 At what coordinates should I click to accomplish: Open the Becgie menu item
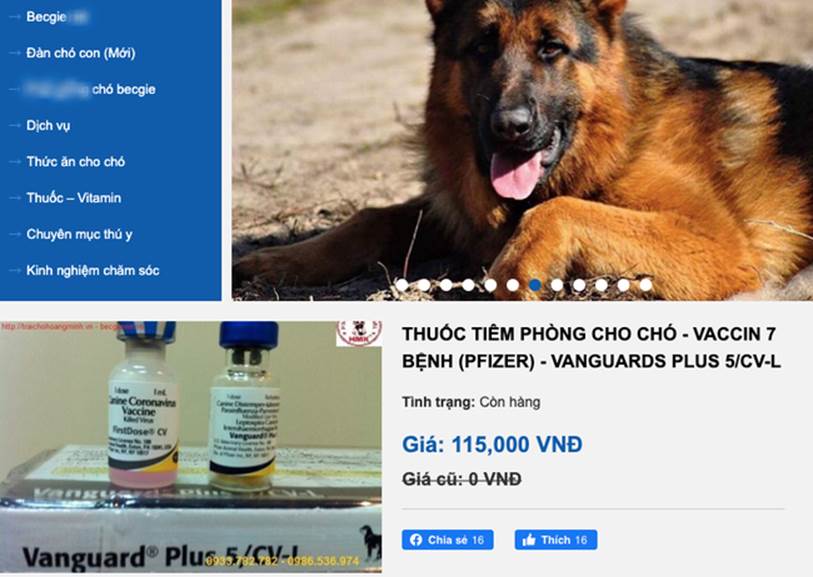(x=57, y=17)
